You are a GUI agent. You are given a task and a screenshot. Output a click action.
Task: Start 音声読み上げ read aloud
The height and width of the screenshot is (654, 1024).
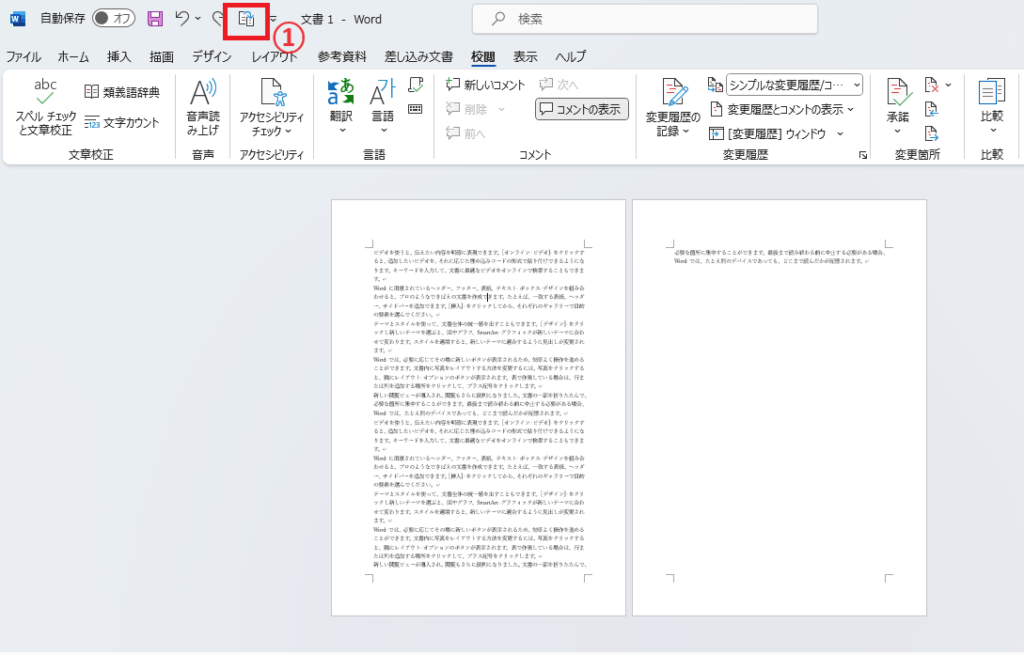click(203, 107)
